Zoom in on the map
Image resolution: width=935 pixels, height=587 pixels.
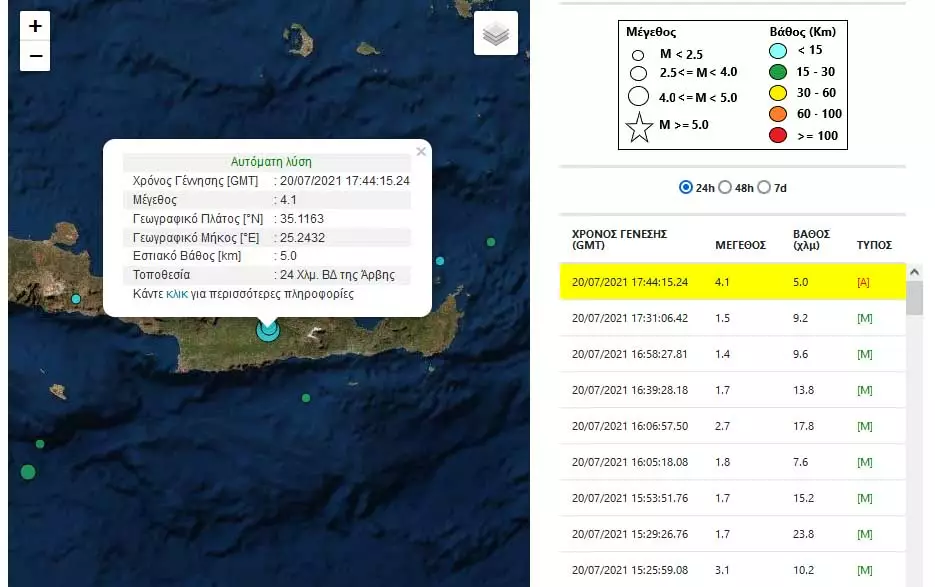pyautogui.click(x=35, y=26)
